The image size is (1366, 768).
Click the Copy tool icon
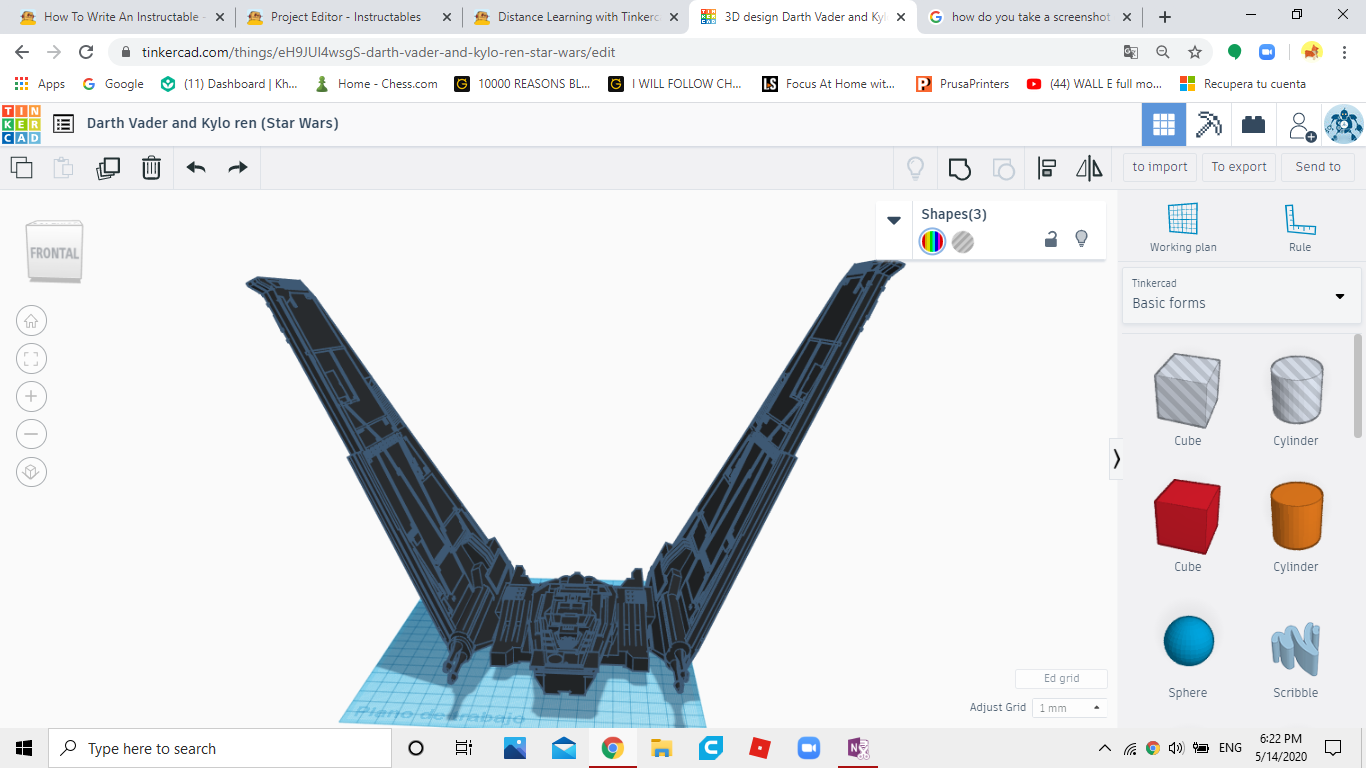[21, 168]
